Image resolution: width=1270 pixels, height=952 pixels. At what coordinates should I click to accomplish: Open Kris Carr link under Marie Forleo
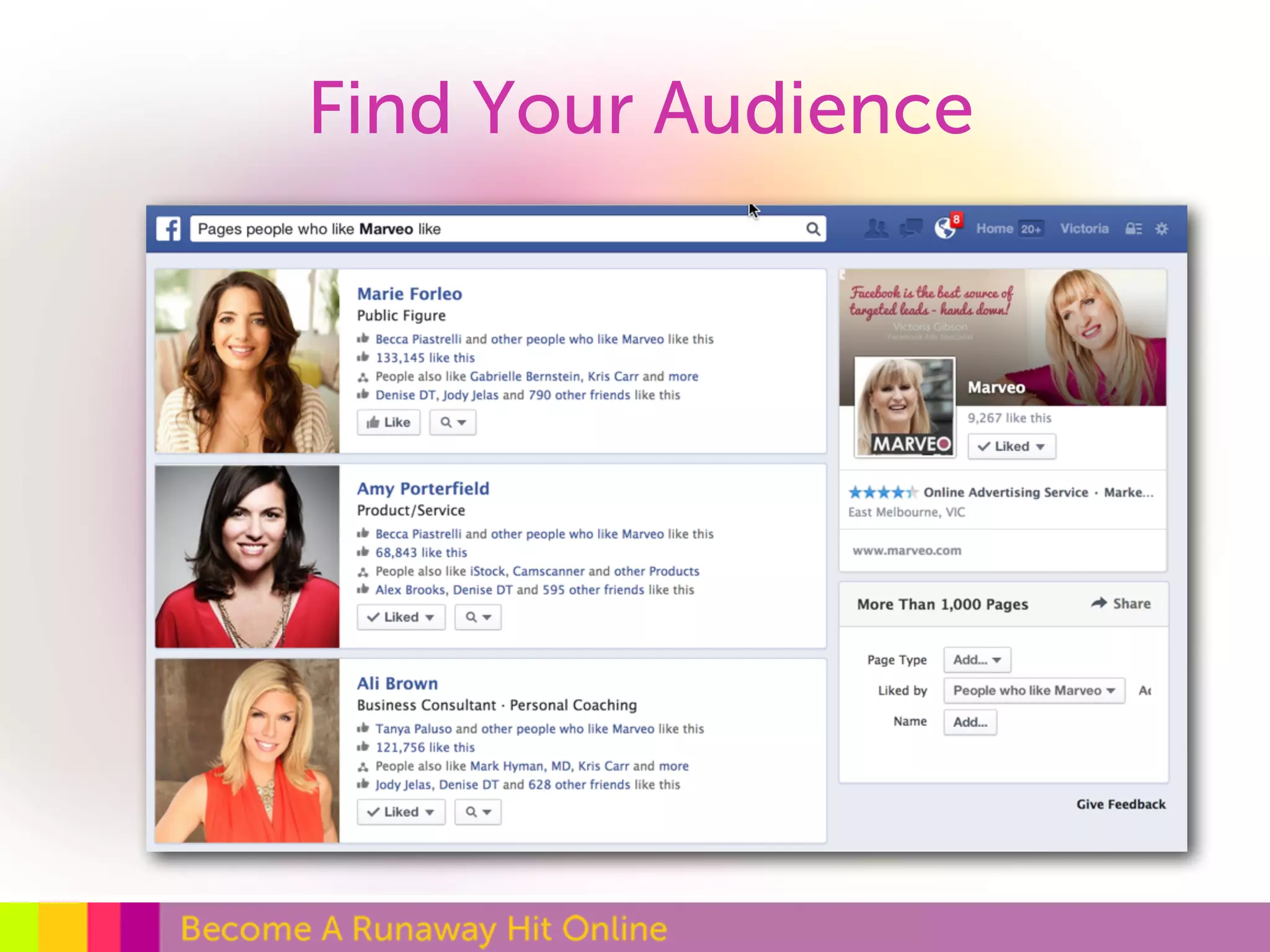click(x=613, y=376)
